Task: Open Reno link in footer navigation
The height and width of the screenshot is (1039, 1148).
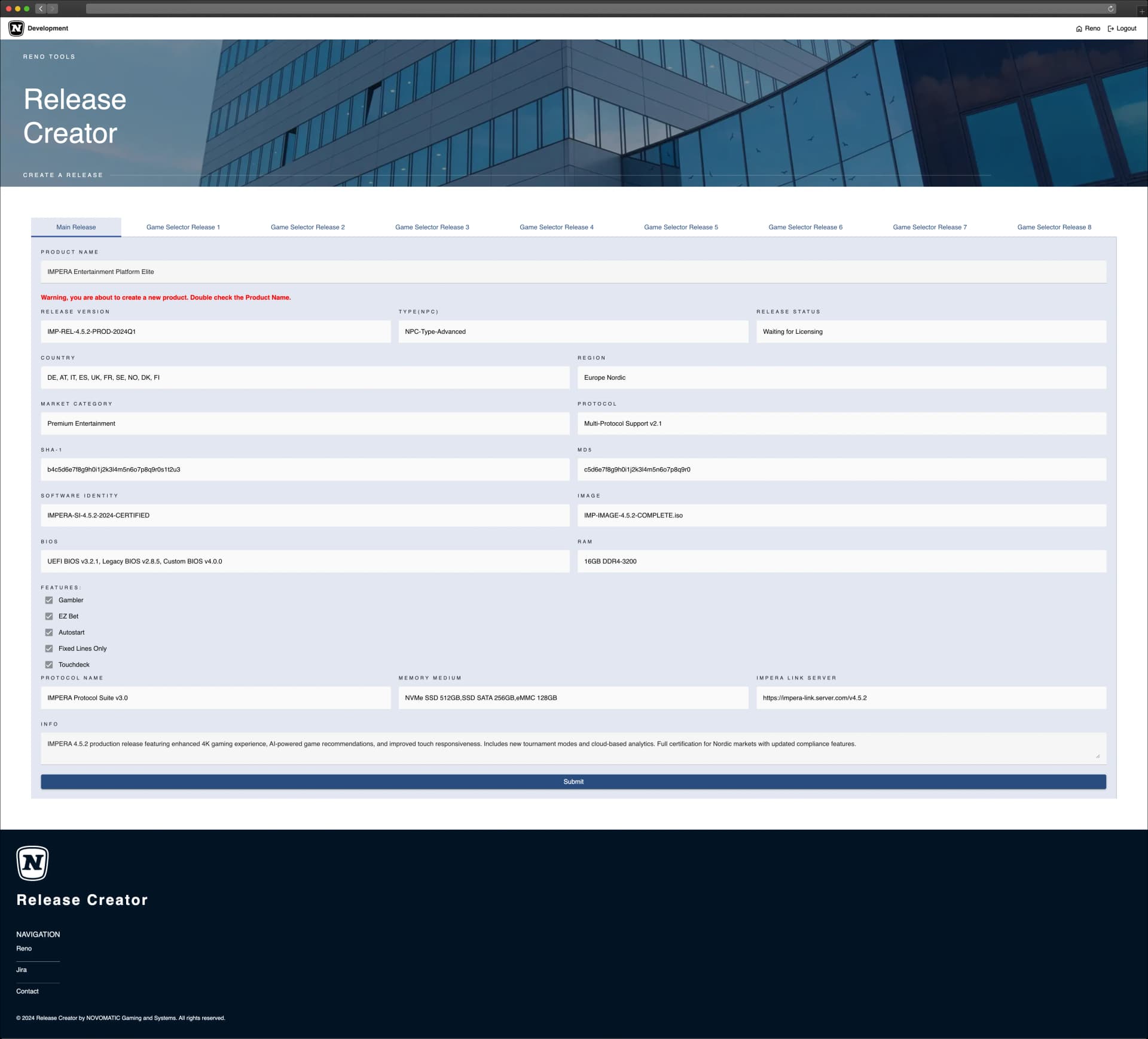Action: [24, 949]
